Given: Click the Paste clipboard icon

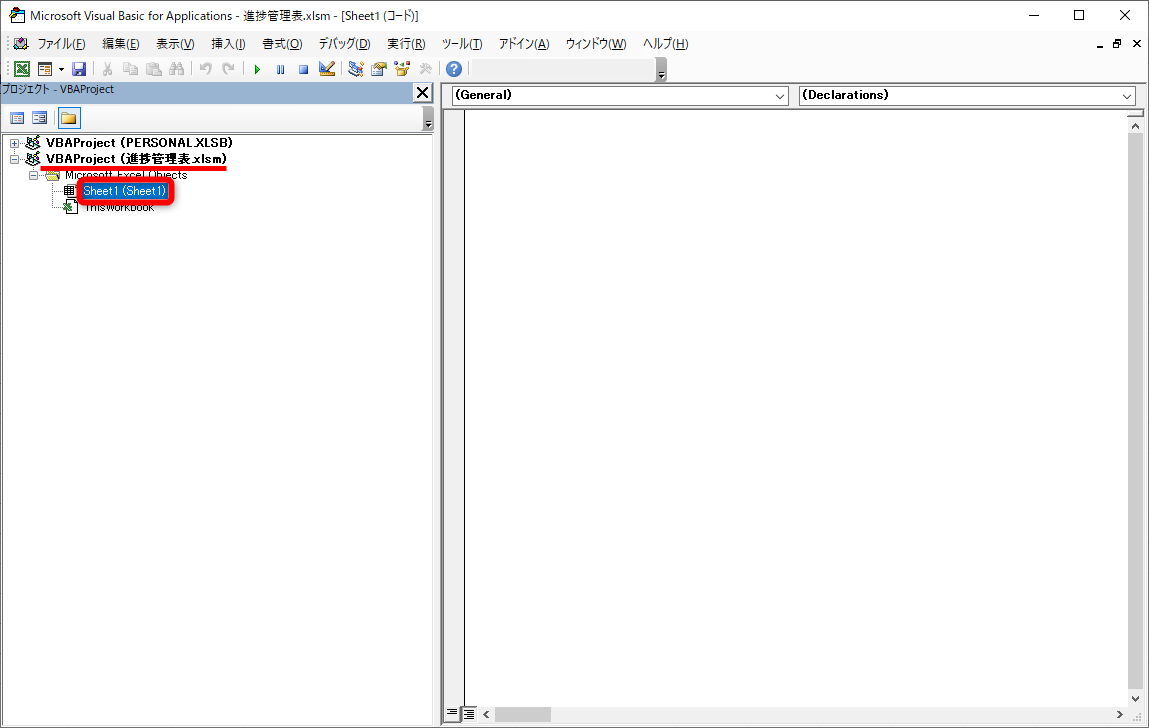Looking at the screenshot, I should [154, 69].
